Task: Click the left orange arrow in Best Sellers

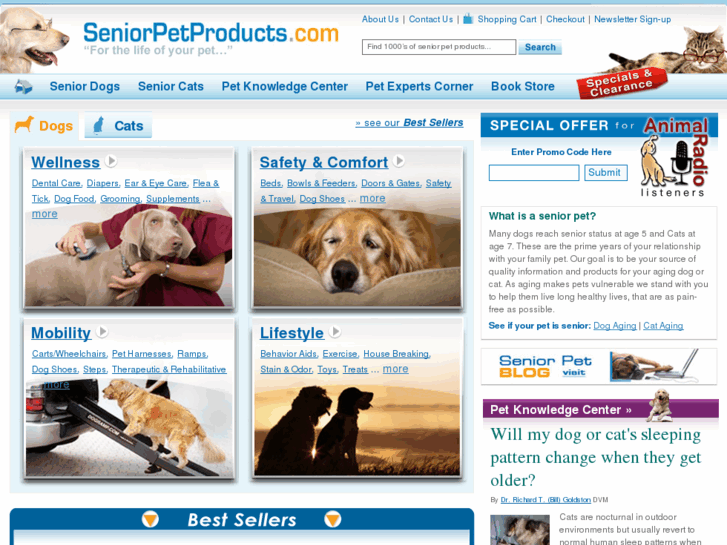Action: coord(150,519)
